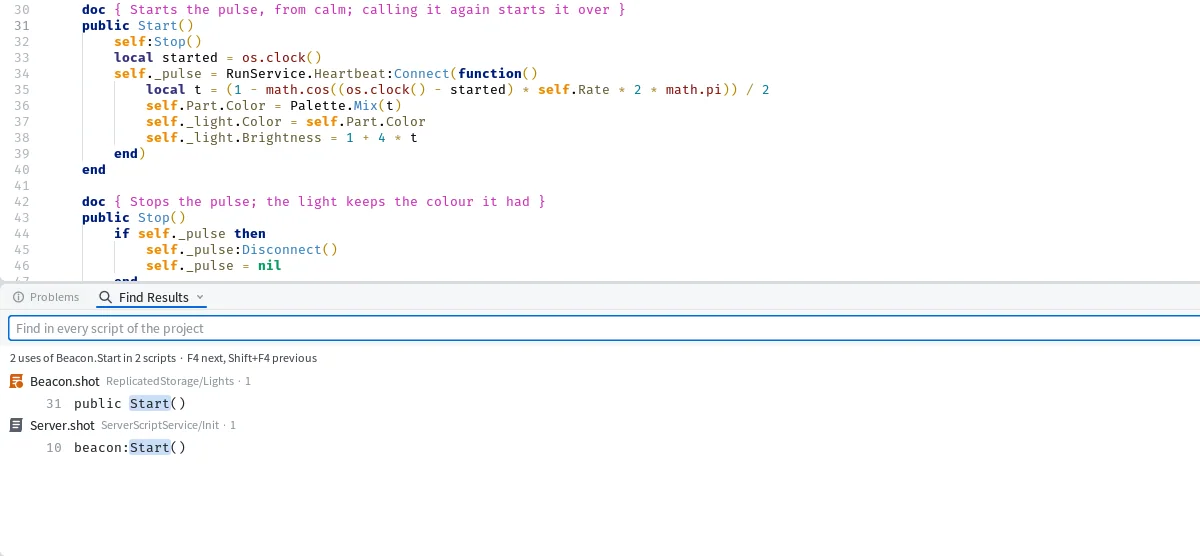This screenshot has width=1200, height=556.
Task: Click 'self:Stop()' on line 32
Action: click(x=158, y=41)
